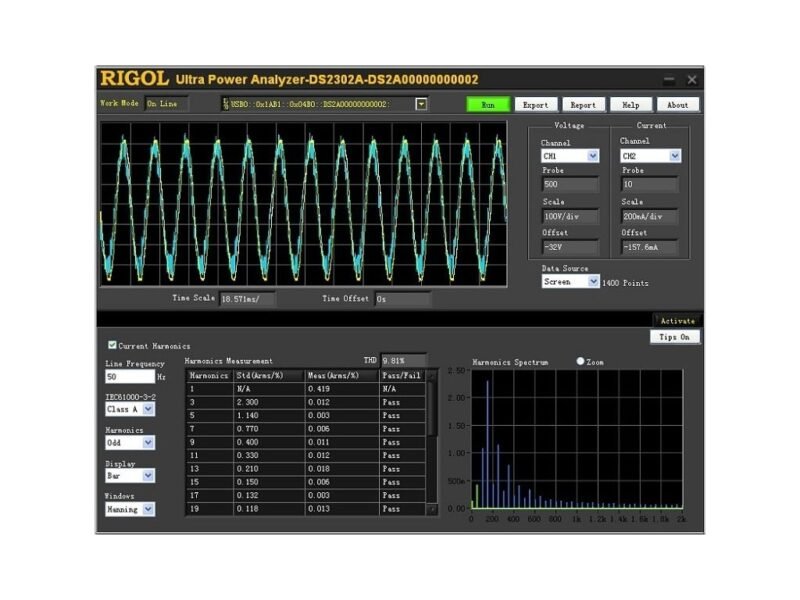The image size is (800, 600).
Task: Click the Current Probe 10 field
Action: tap(649, 184)
